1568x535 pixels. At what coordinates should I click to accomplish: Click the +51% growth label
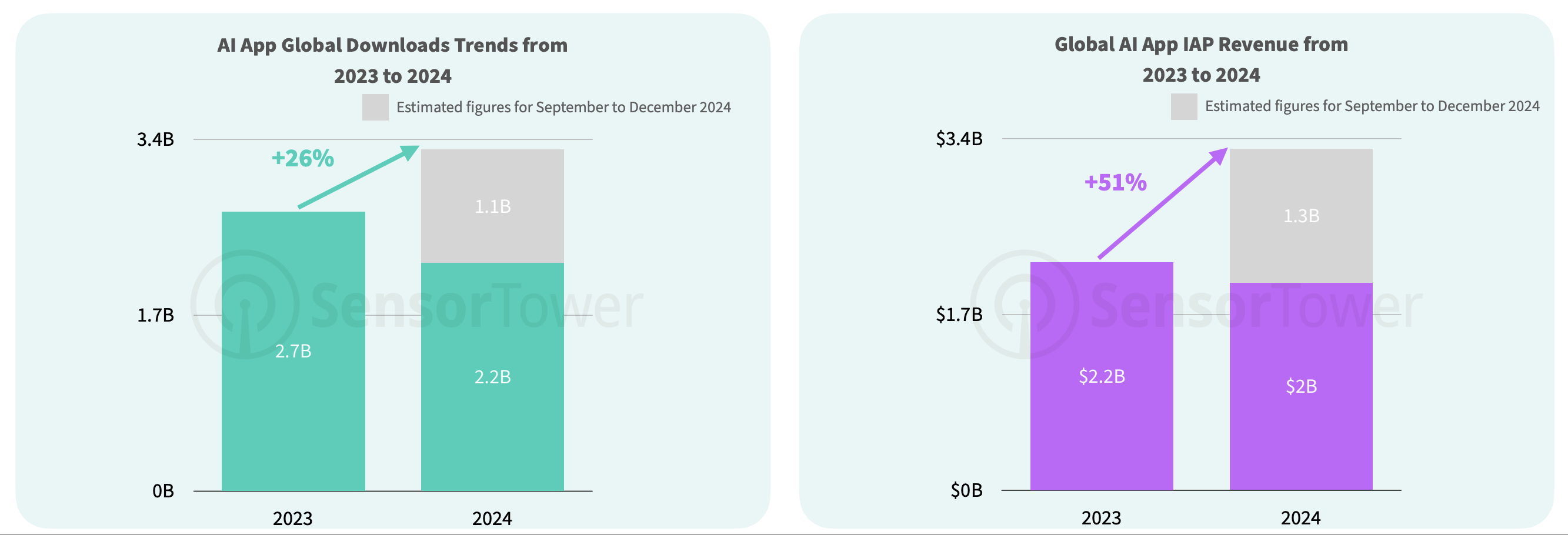coord(1115,182)
